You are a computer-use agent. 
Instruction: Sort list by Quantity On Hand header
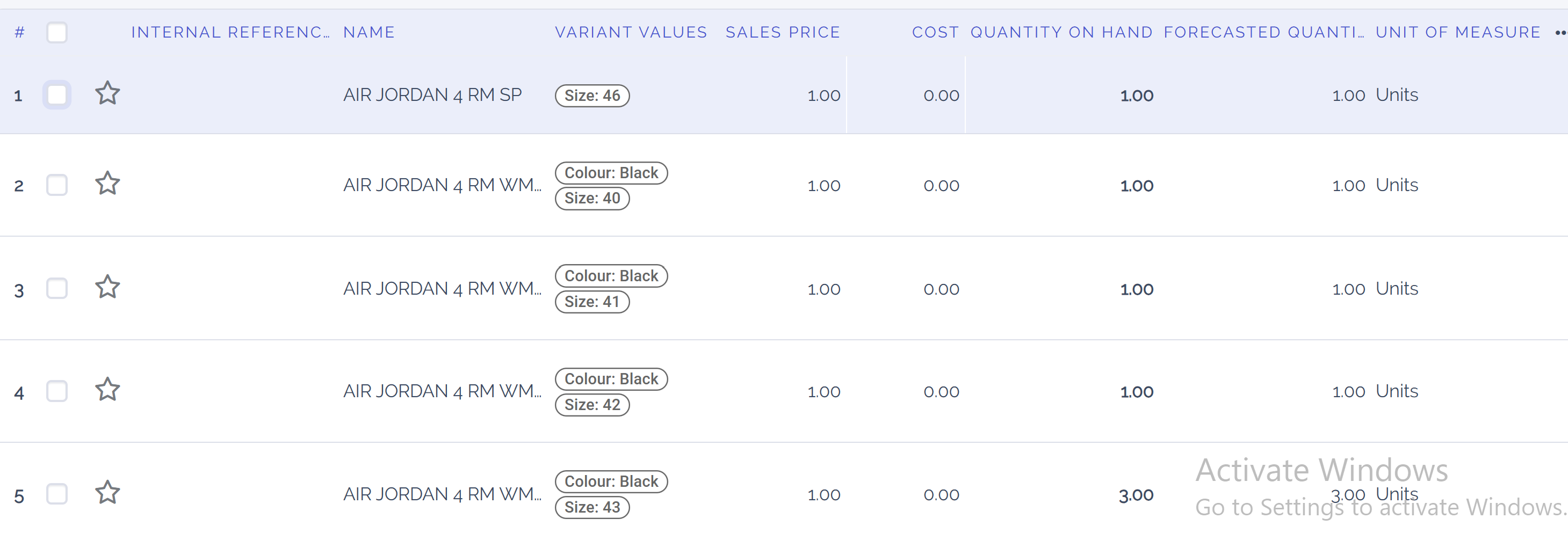click(1061, 32)
